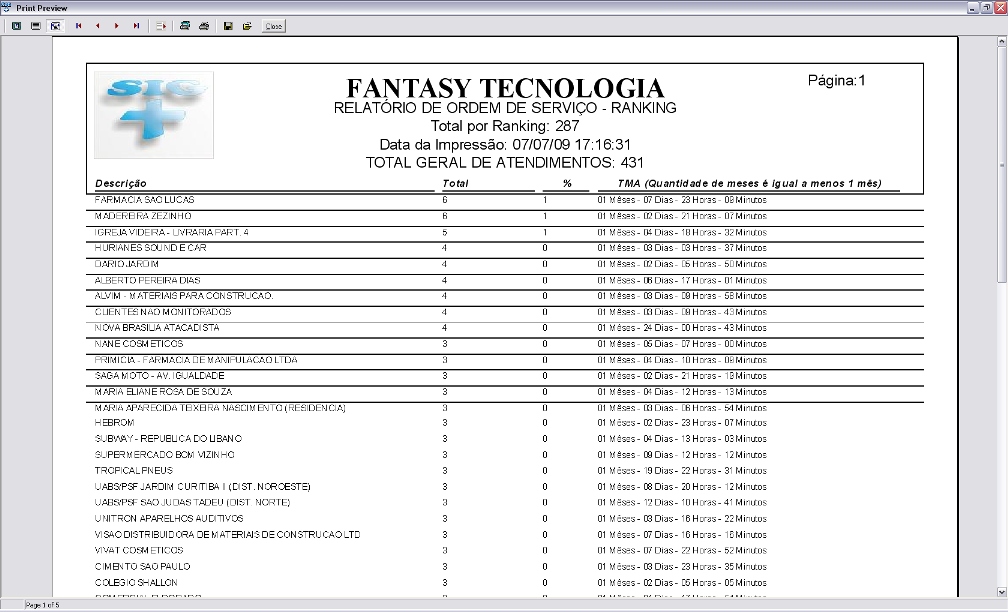Click 'IGREJA VIDEIRA - LIVRARIA PART. 4'

172,232
